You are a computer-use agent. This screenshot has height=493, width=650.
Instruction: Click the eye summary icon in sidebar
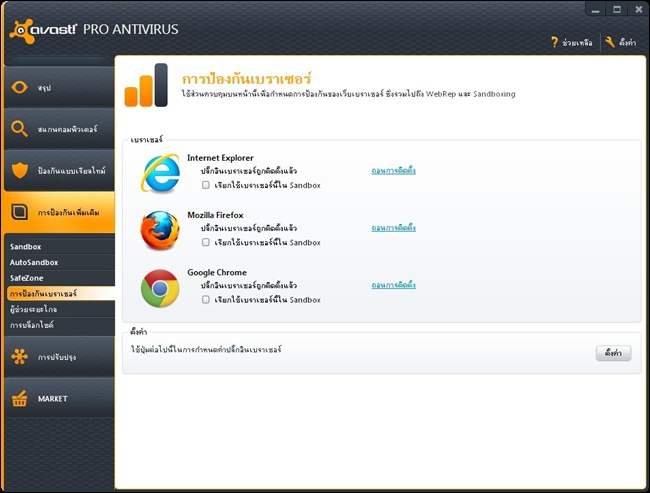point(19,87)
